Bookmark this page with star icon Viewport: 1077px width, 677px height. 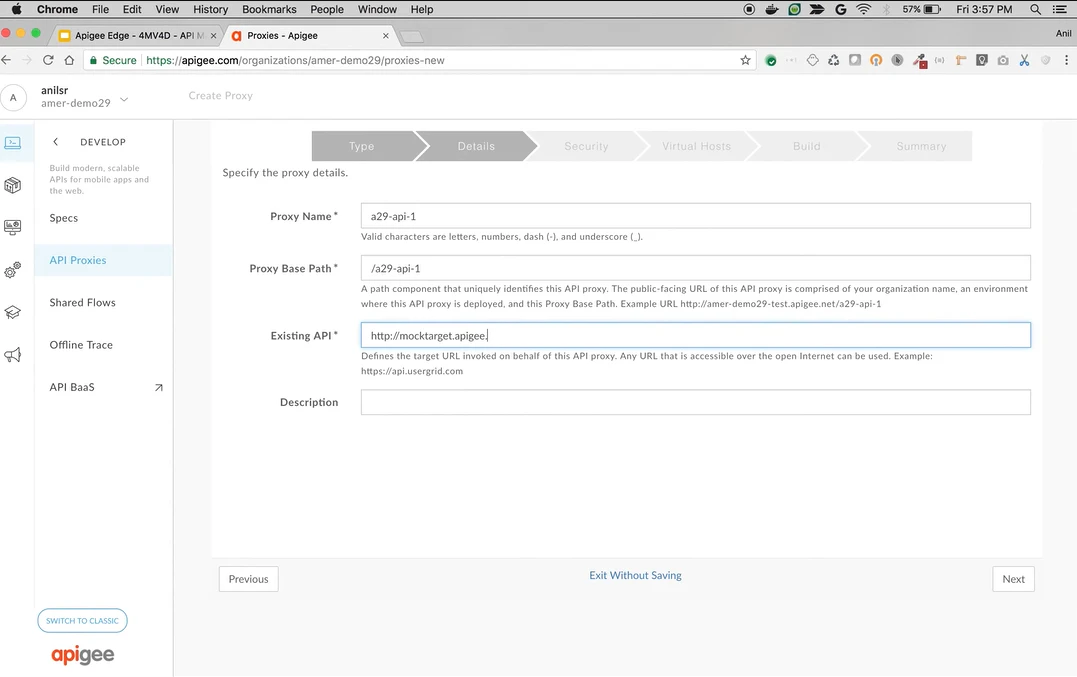[x=745, y=60]
